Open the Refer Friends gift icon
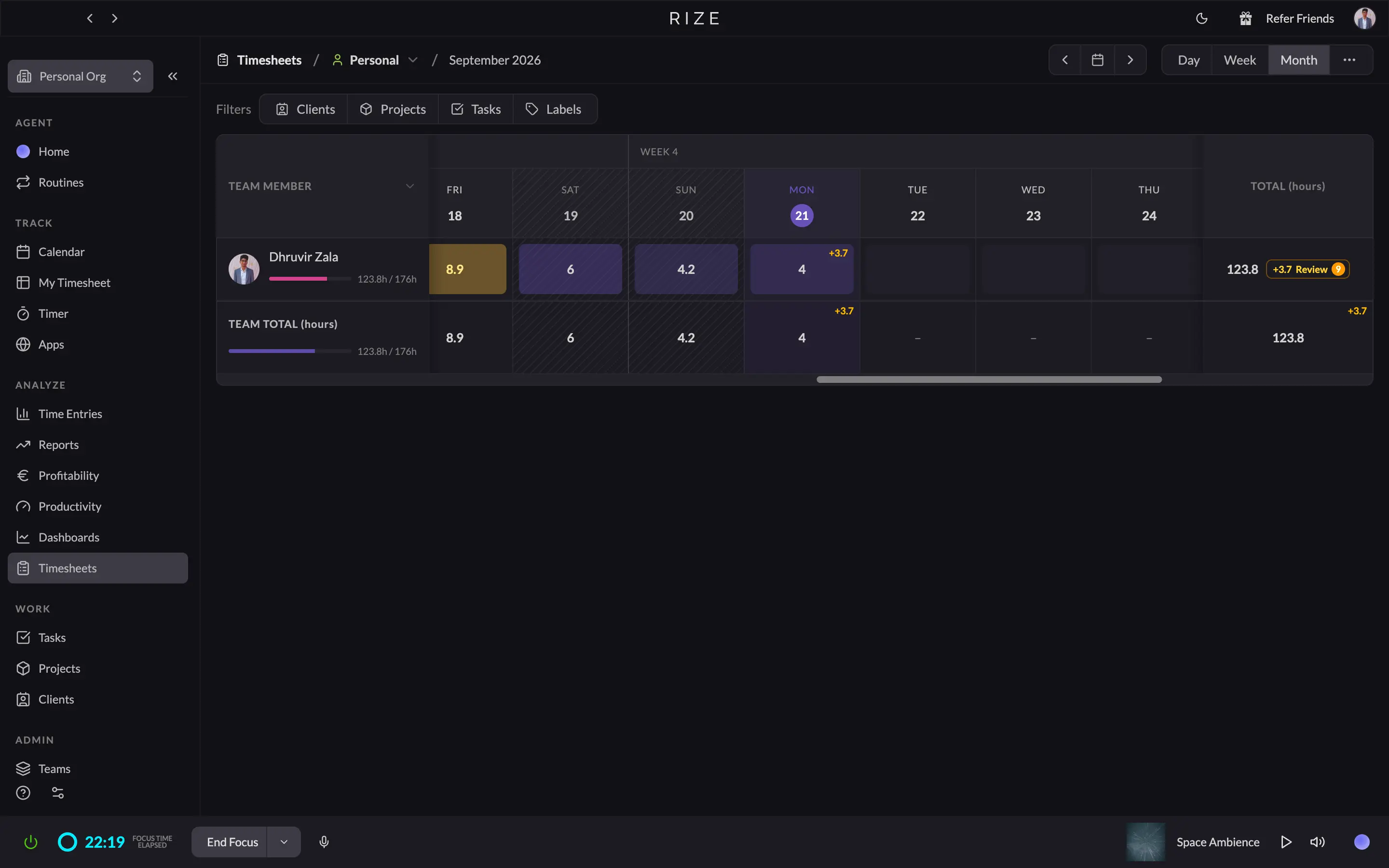 (1245, 18)
